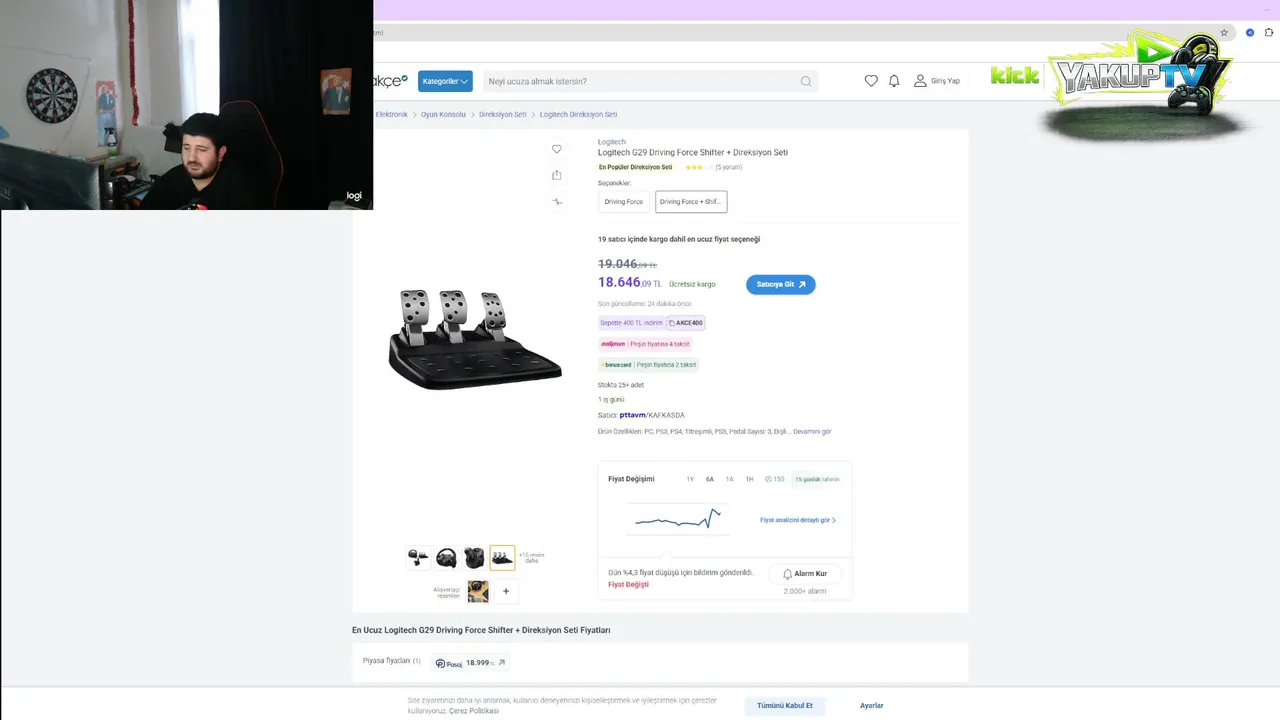Screen dimensions: 1280x720
Task: Click the search magnifier icon
Action: (x=806, y=81)
